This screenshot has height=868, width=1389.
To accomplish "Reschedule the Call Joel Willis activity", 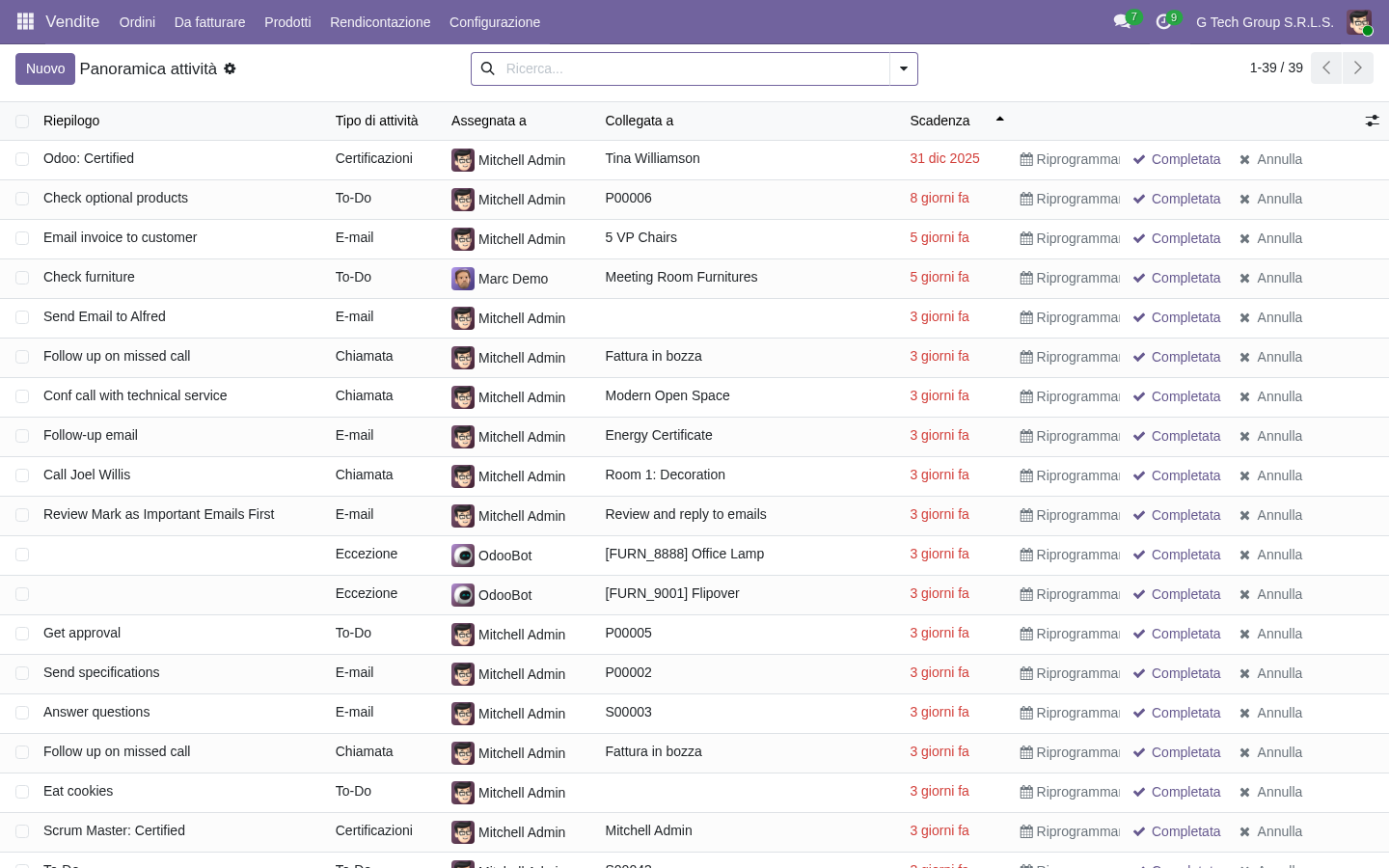I will 1070,475.
